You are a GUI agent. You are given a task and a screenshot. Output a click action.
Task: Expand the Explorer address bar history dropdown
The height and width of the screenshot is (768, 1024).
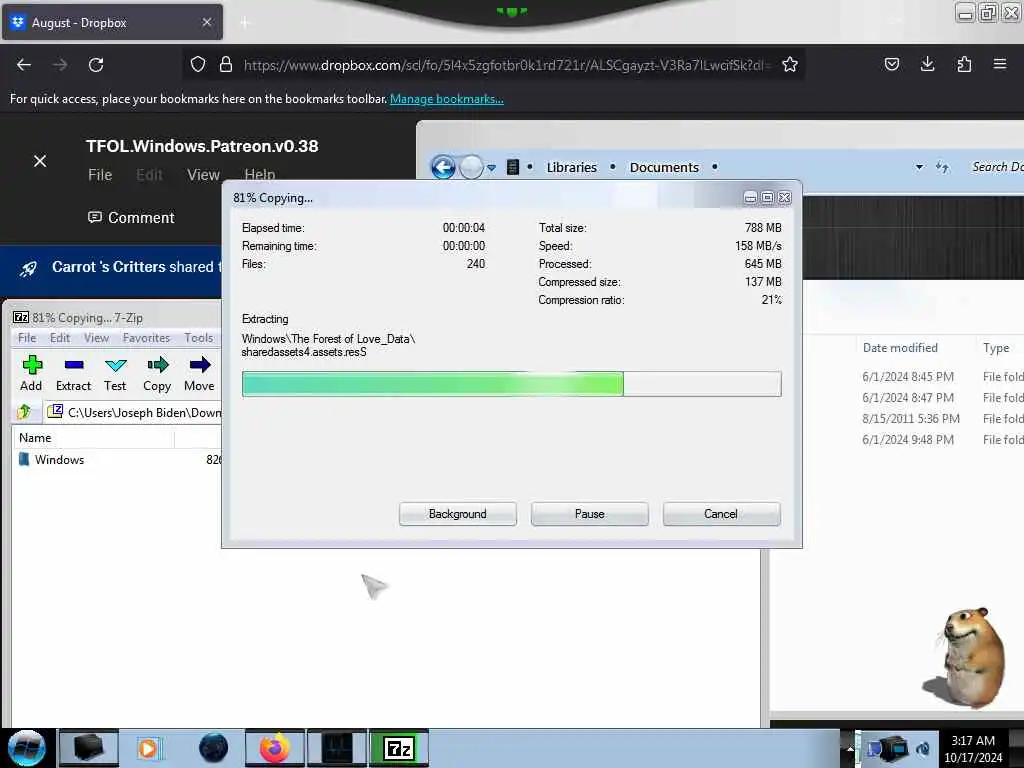pos(920,167)
